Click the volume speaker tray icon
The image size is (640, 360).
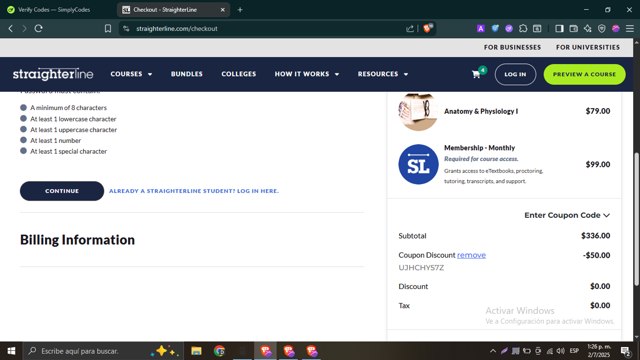click(560, 351)
